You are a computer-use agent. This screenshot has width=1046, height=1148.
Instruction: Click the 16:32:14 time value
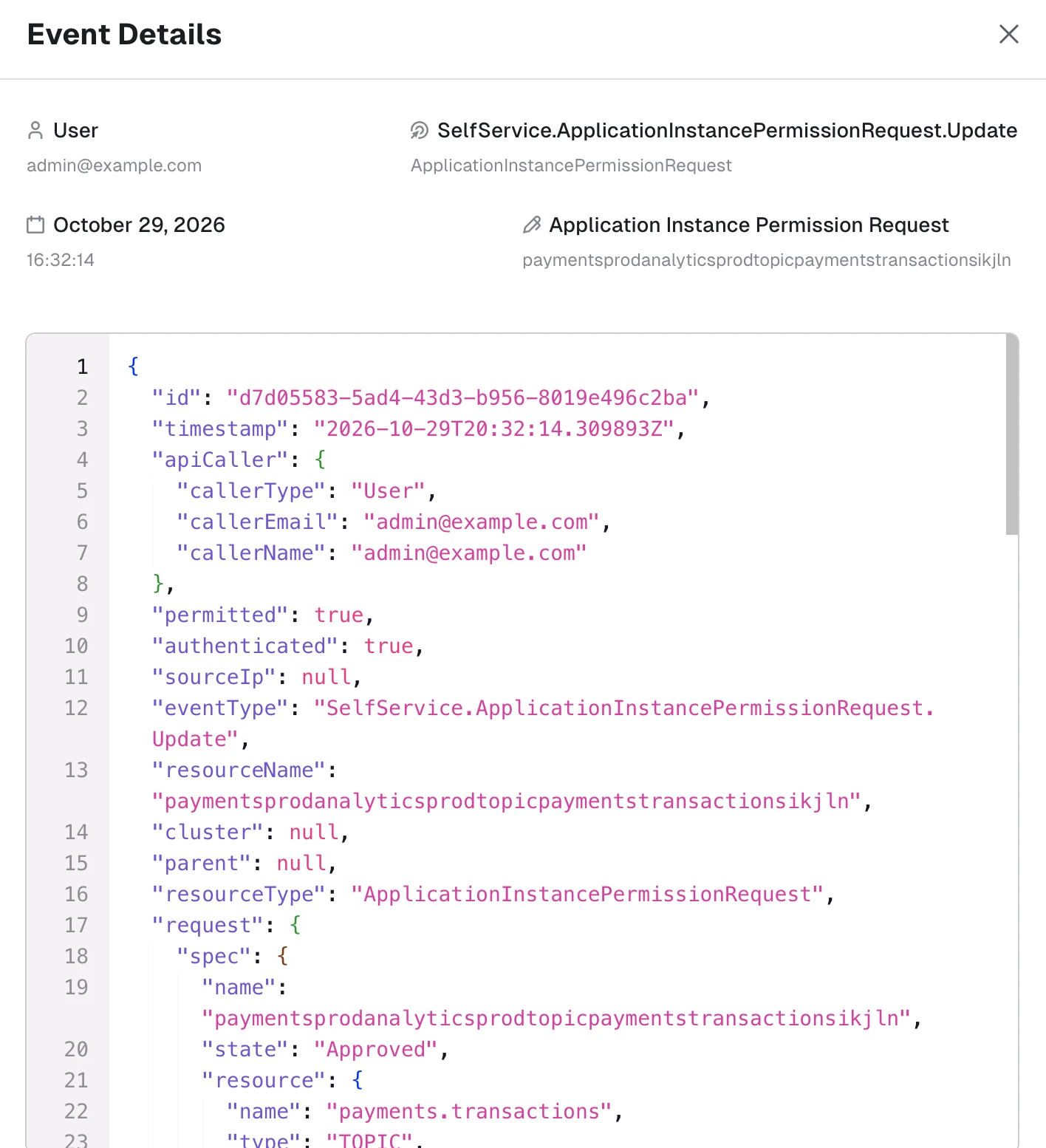pos(60,260)
